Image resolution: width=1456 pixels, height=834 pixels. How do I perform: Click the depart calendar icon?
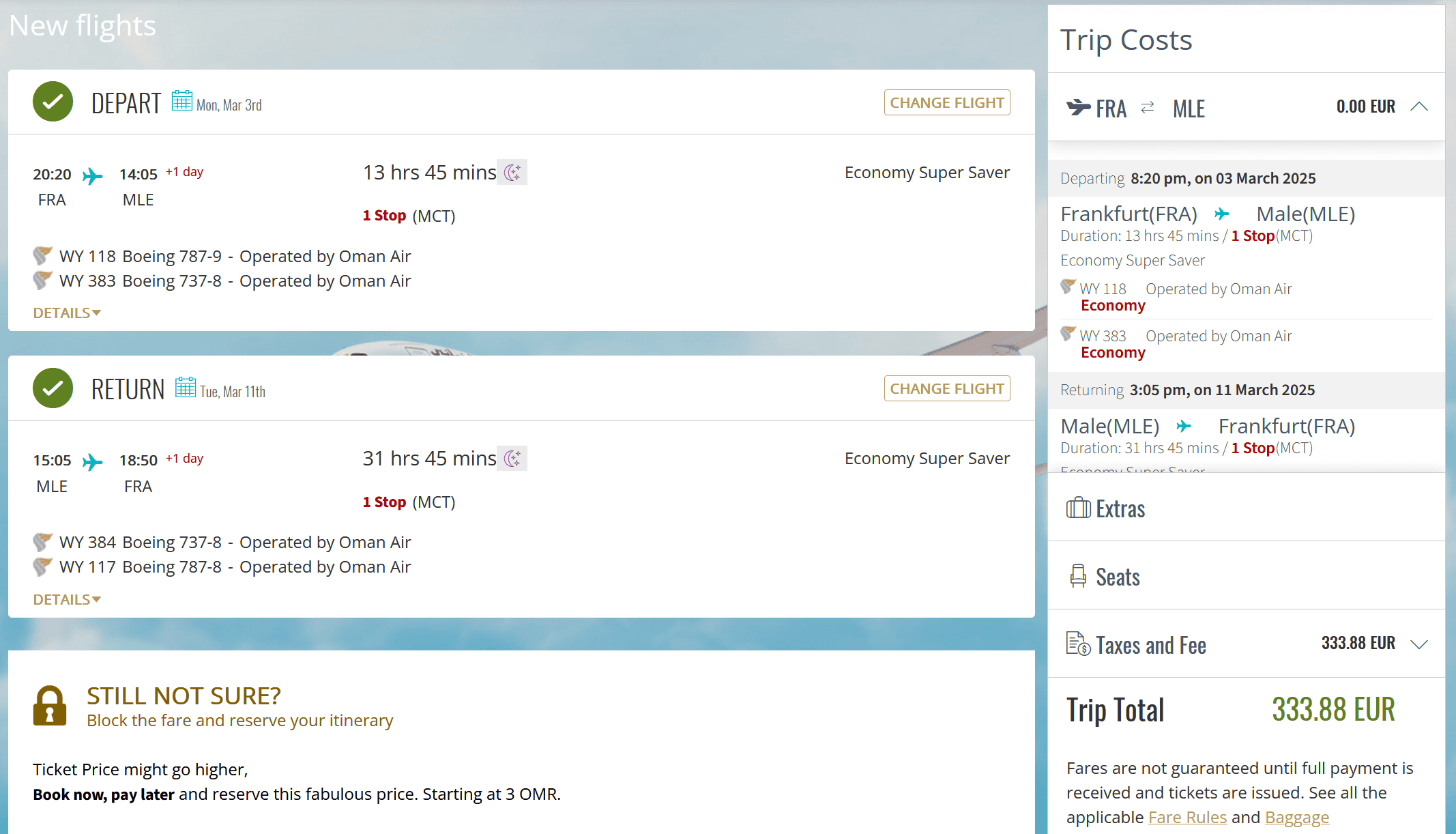(181, 101)
